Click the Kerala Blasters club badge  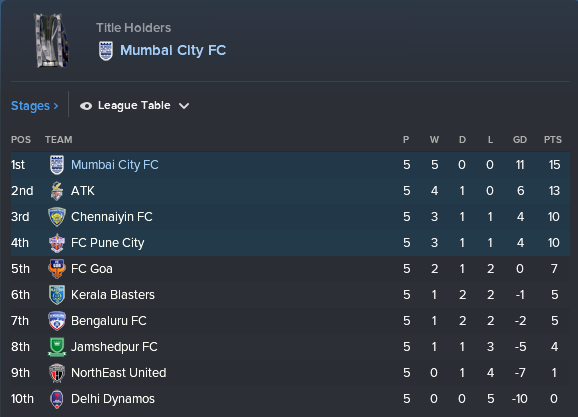[57, 295]
